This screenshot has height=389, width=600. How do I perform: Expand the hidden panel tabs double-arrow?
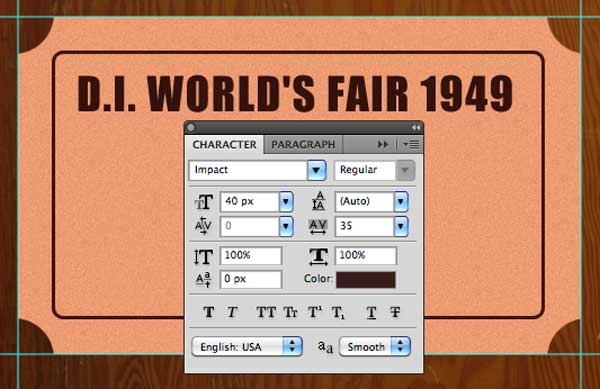[x=383, y=144]
